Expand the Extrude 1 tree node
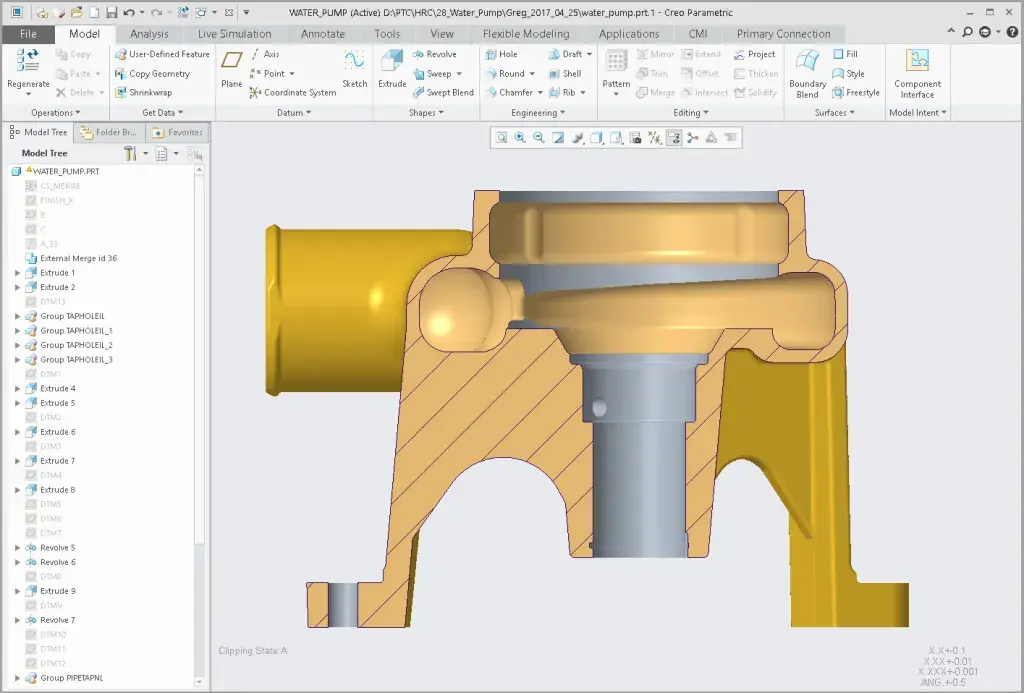This screenshot has width=1024, height=693. click(17, 273)
